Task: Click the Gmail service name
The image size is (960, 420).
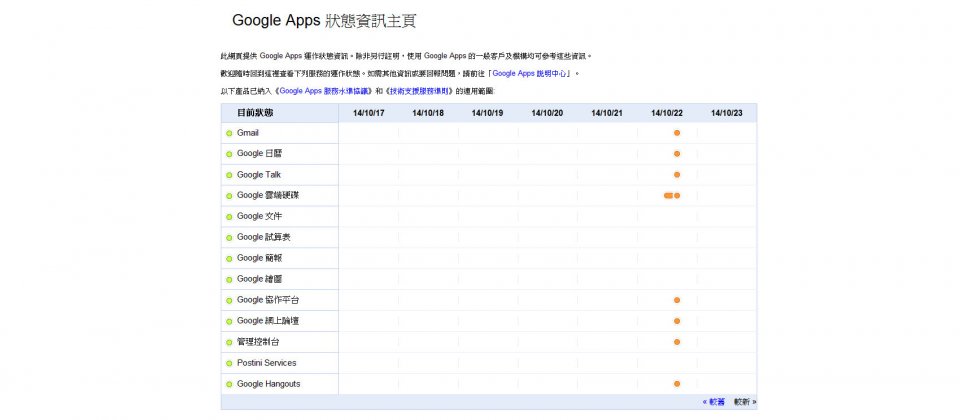Action: point(248,133)
